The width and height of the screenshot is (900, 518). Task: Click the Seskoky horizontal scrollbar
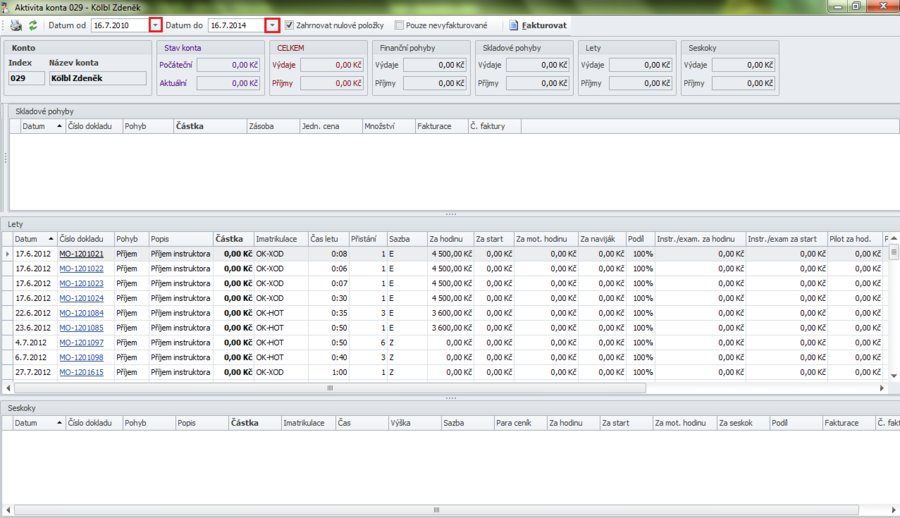[436, 510]
